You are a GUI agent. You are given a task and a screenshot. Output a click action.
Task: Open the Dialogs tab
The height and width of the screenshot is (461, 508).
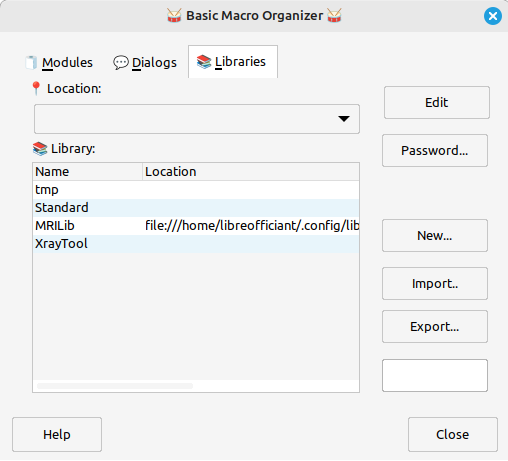(145, 62)
